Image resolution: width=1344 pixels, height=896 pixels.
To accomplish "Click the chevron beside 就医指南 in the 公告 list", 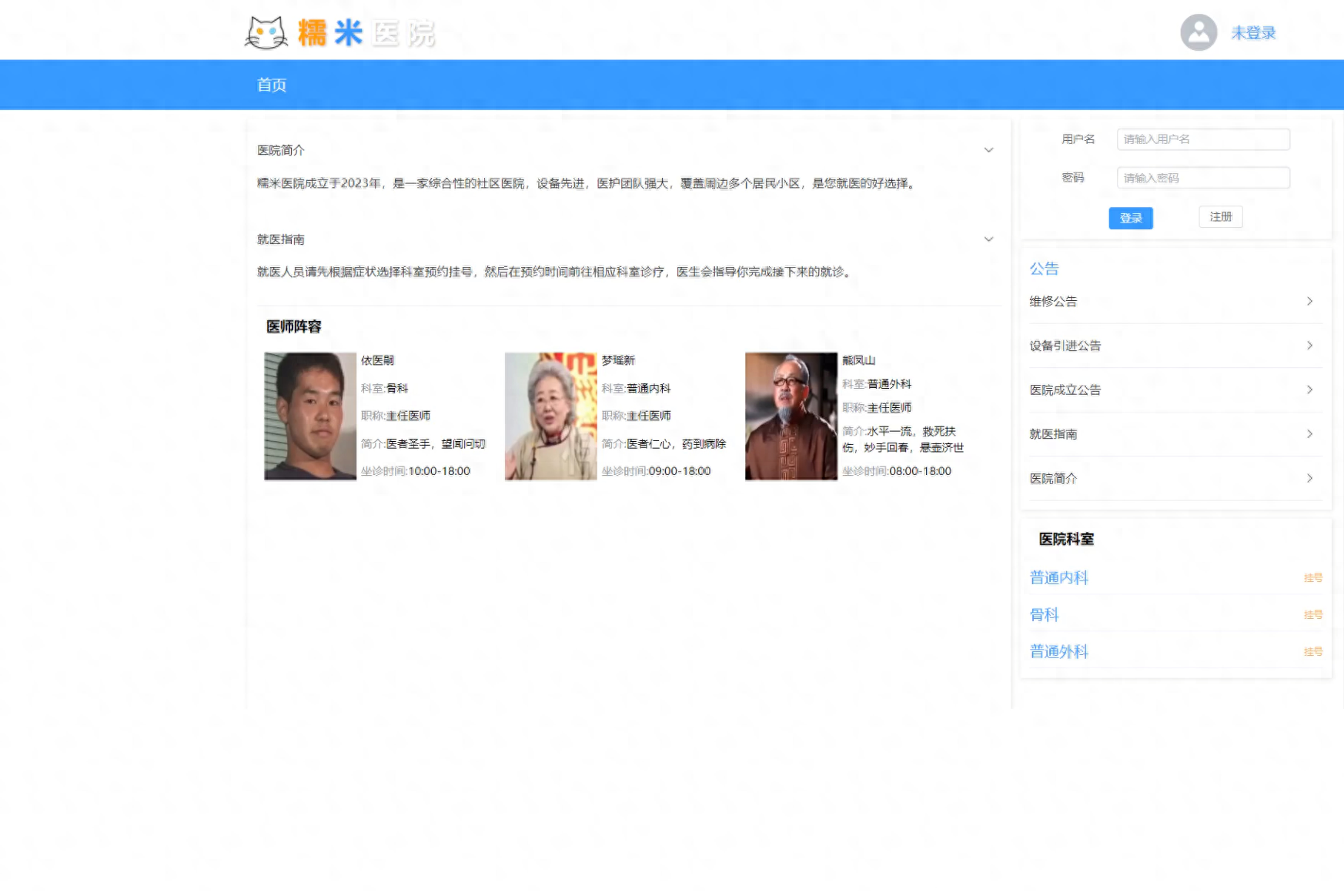I will (1309, 434).
